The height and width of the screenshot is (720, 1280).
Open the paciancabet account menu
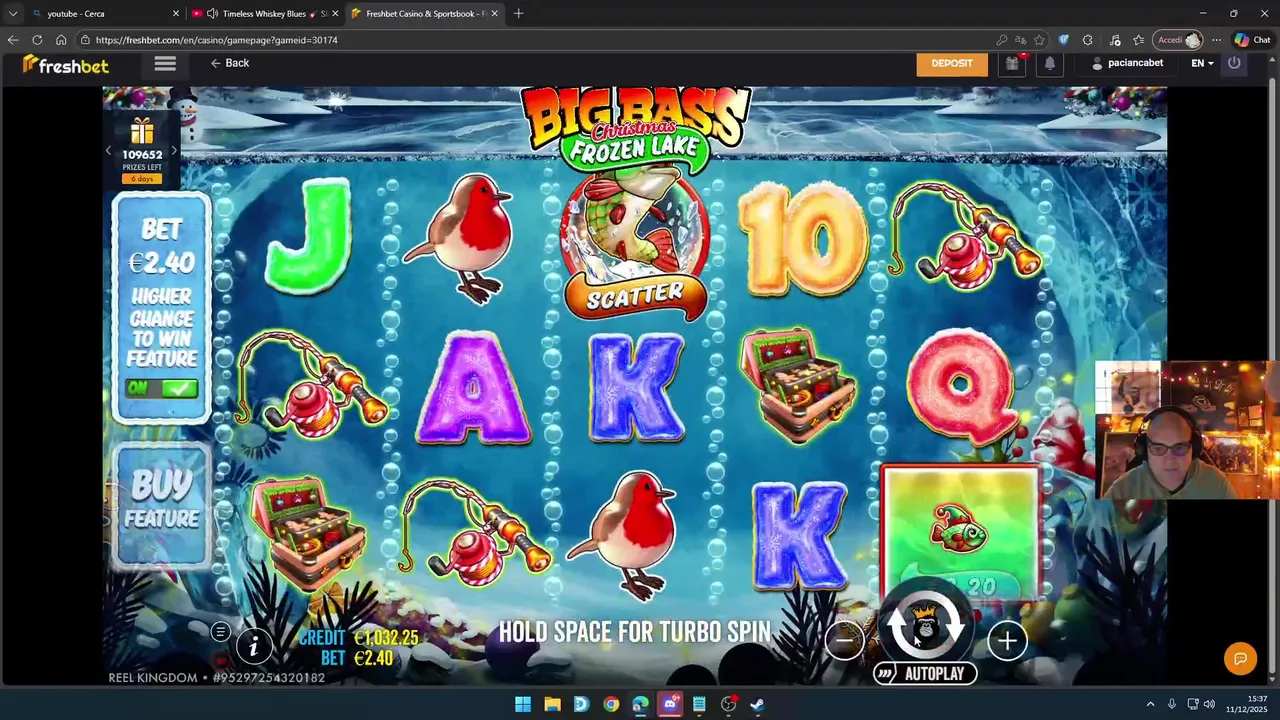tap(1127, 63)
